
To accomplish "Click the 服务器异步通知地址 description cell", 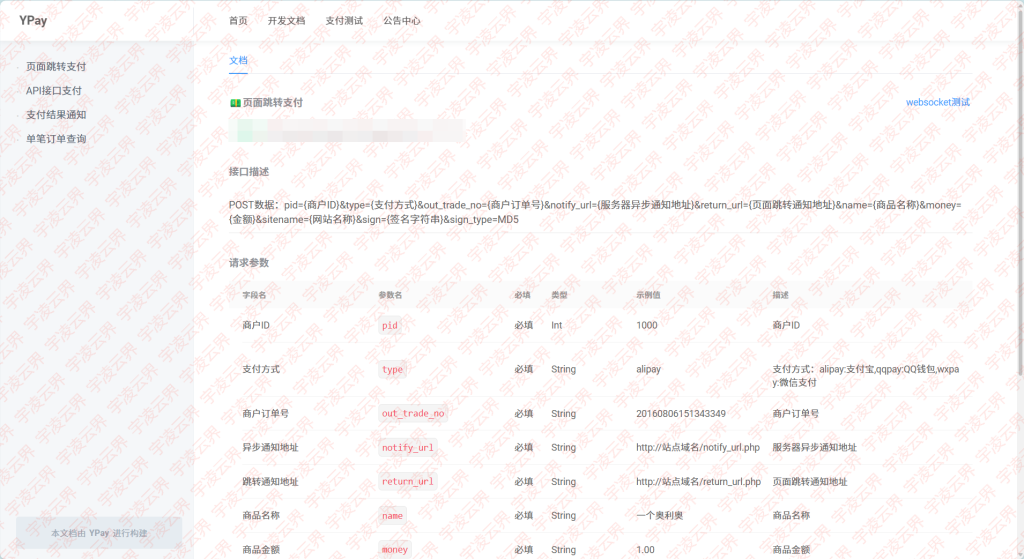I will tap(814, 448).
